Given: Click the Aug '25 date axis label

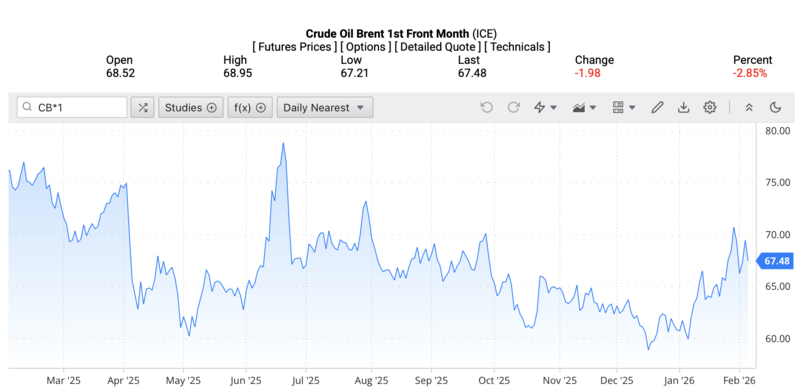Looking at the screenshot, I should (371, 381).
